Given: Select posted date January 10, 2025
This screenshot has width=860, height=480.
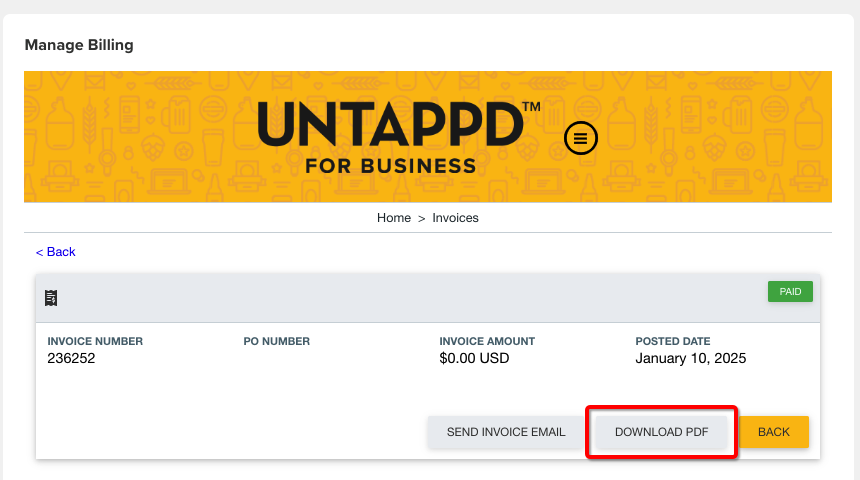Looking at the screenshot, I should click(691, 358).
